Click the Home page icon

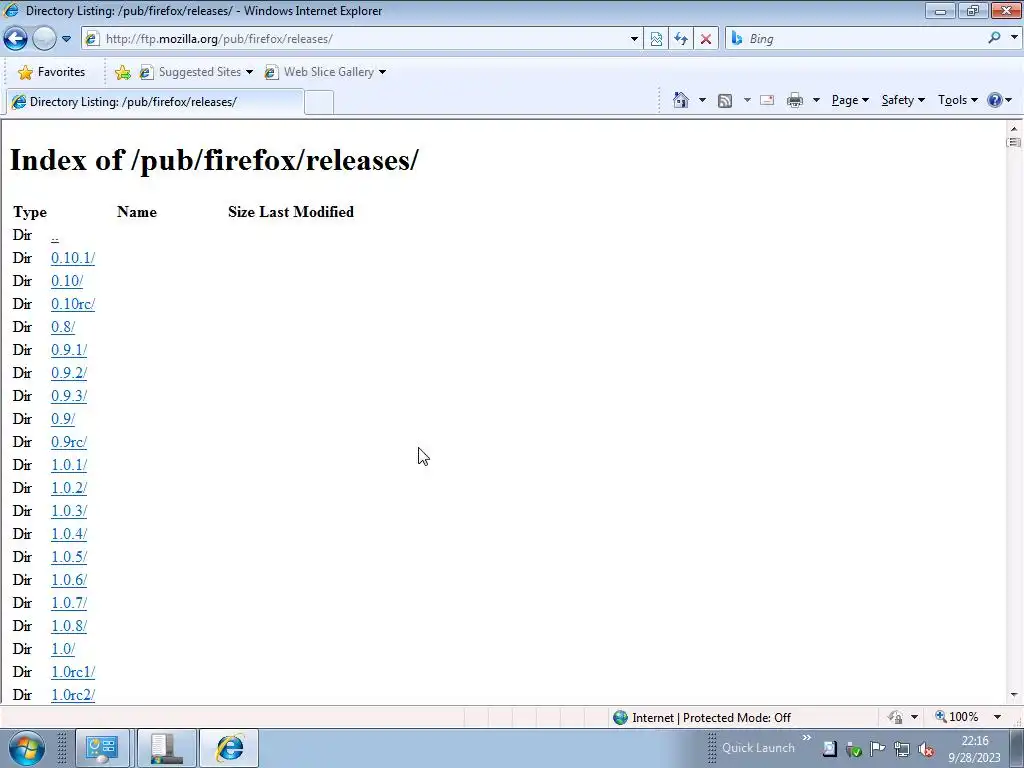pyautogui.click(x=681, y=100)
